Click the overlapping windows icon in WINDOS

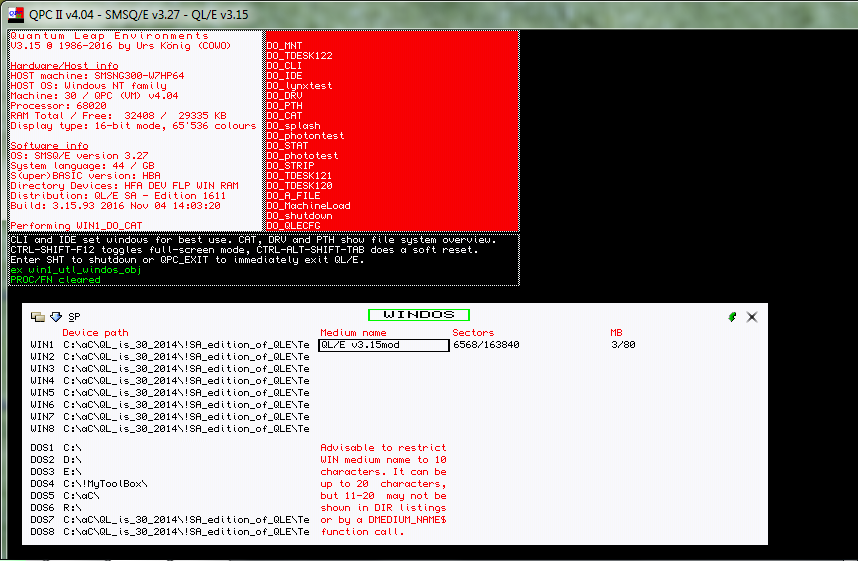38,317
